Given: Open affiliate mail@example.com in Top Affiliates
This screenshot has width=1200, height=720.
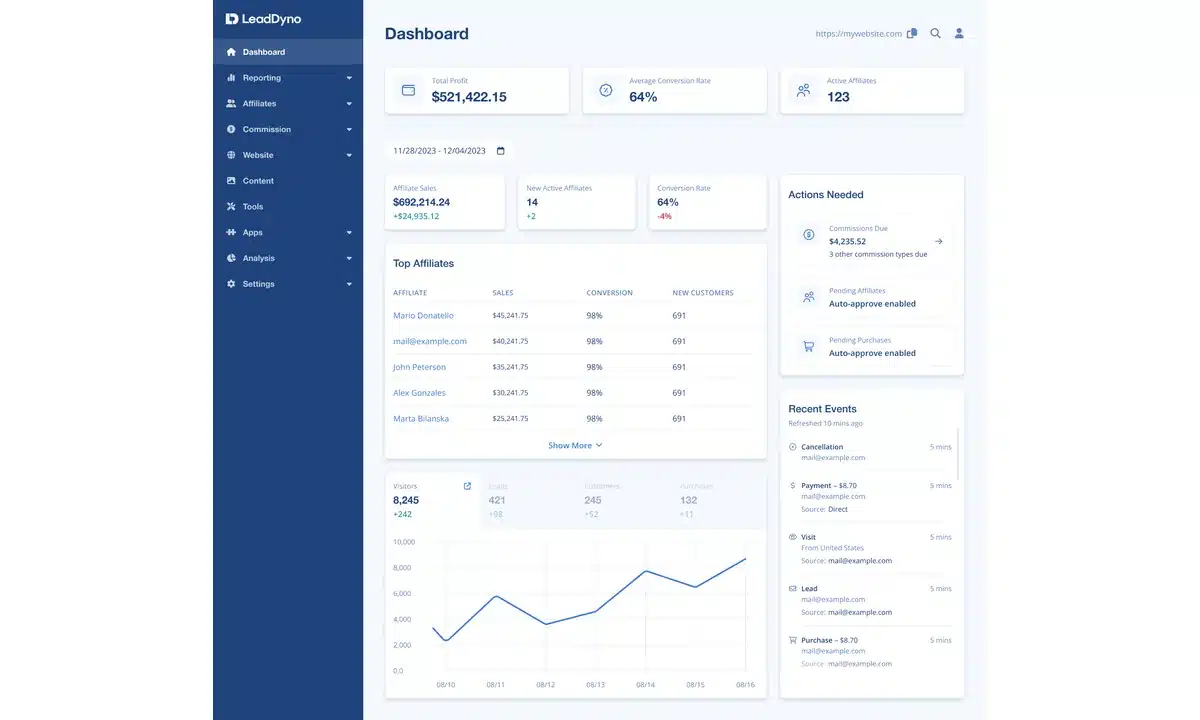Looking at the screenshot, I should pyautogui.click(x=430, y=341).
